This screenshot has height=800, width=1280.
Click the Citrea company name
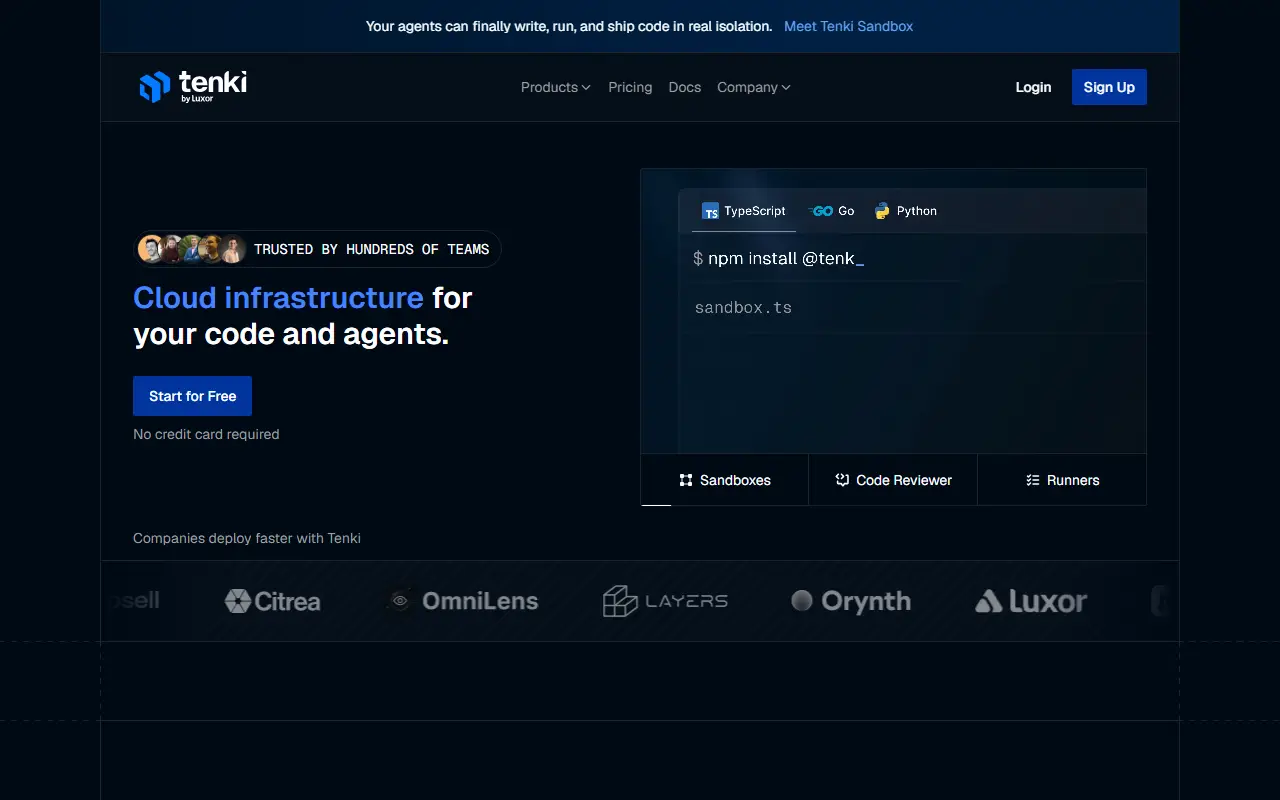tap(288, 601)
